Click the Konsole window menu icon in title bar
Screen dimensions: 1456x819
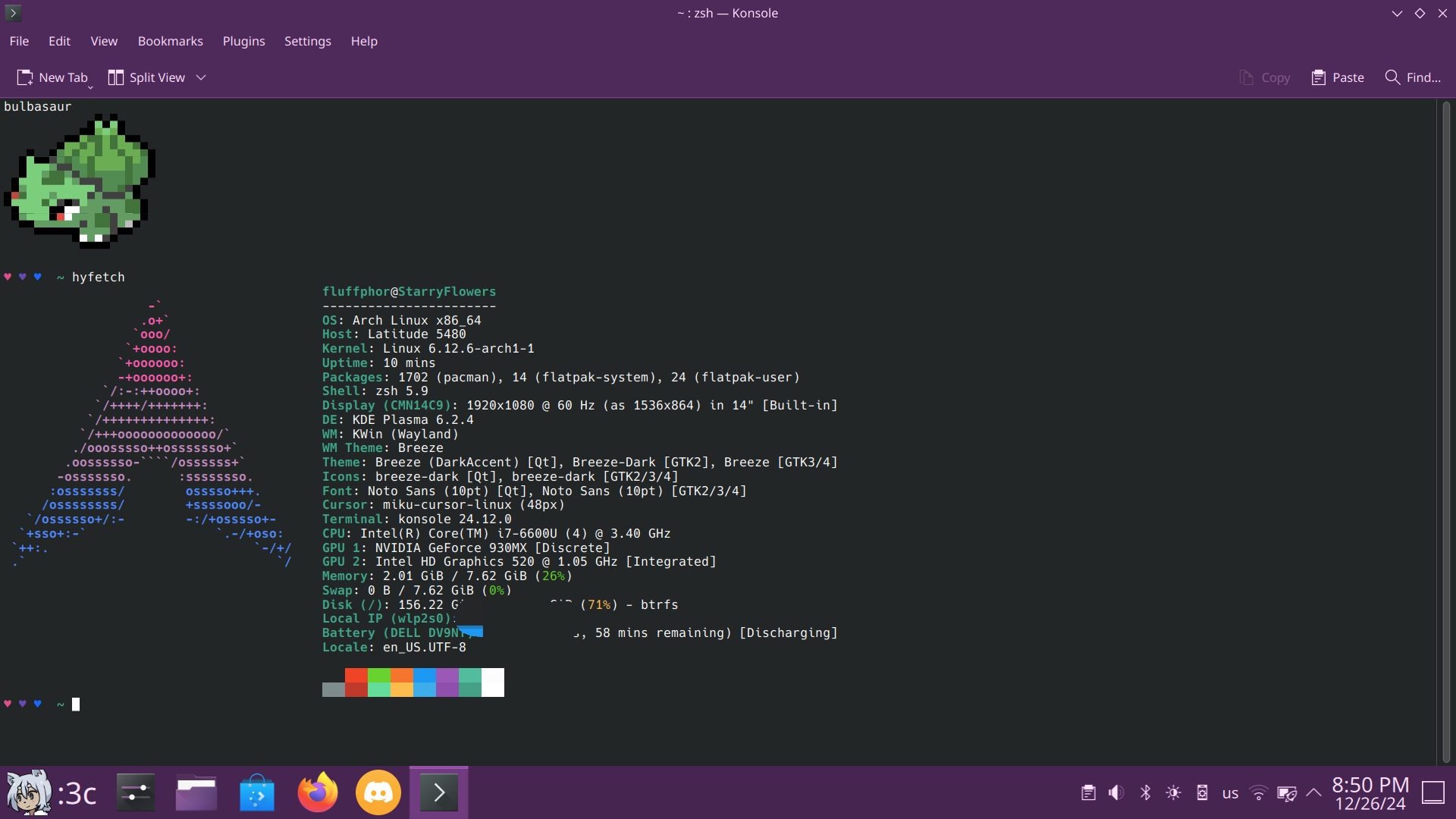13,13
